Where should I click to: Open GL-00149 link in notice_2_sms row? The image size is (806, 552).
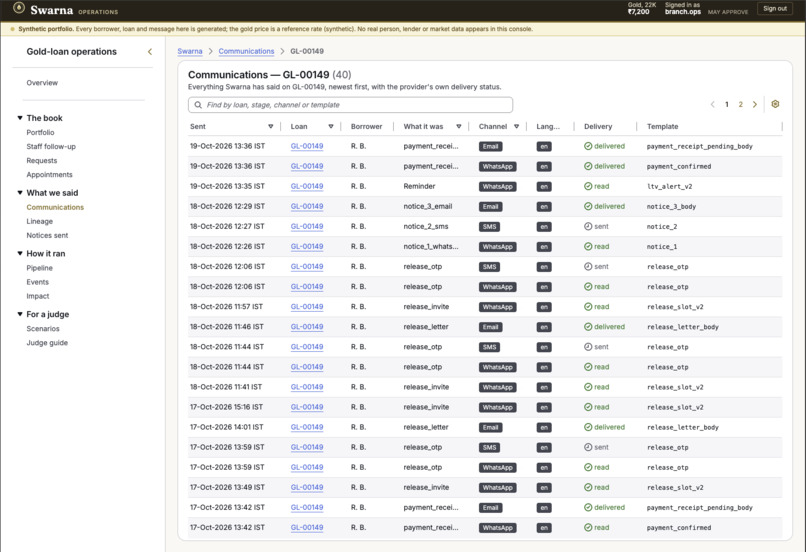click(307, 226)
